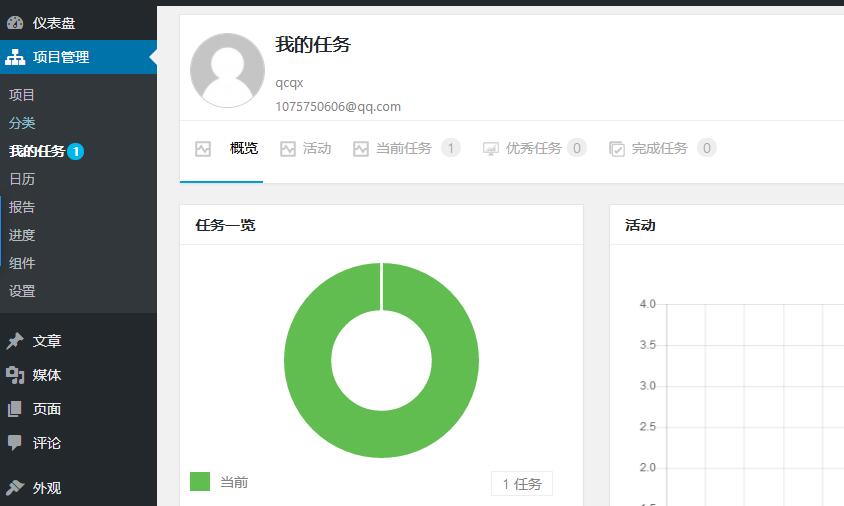Click the 4.0 axis label
This screenshot has width=844, height=506.
pyautogui.click(x=648, y=304)
